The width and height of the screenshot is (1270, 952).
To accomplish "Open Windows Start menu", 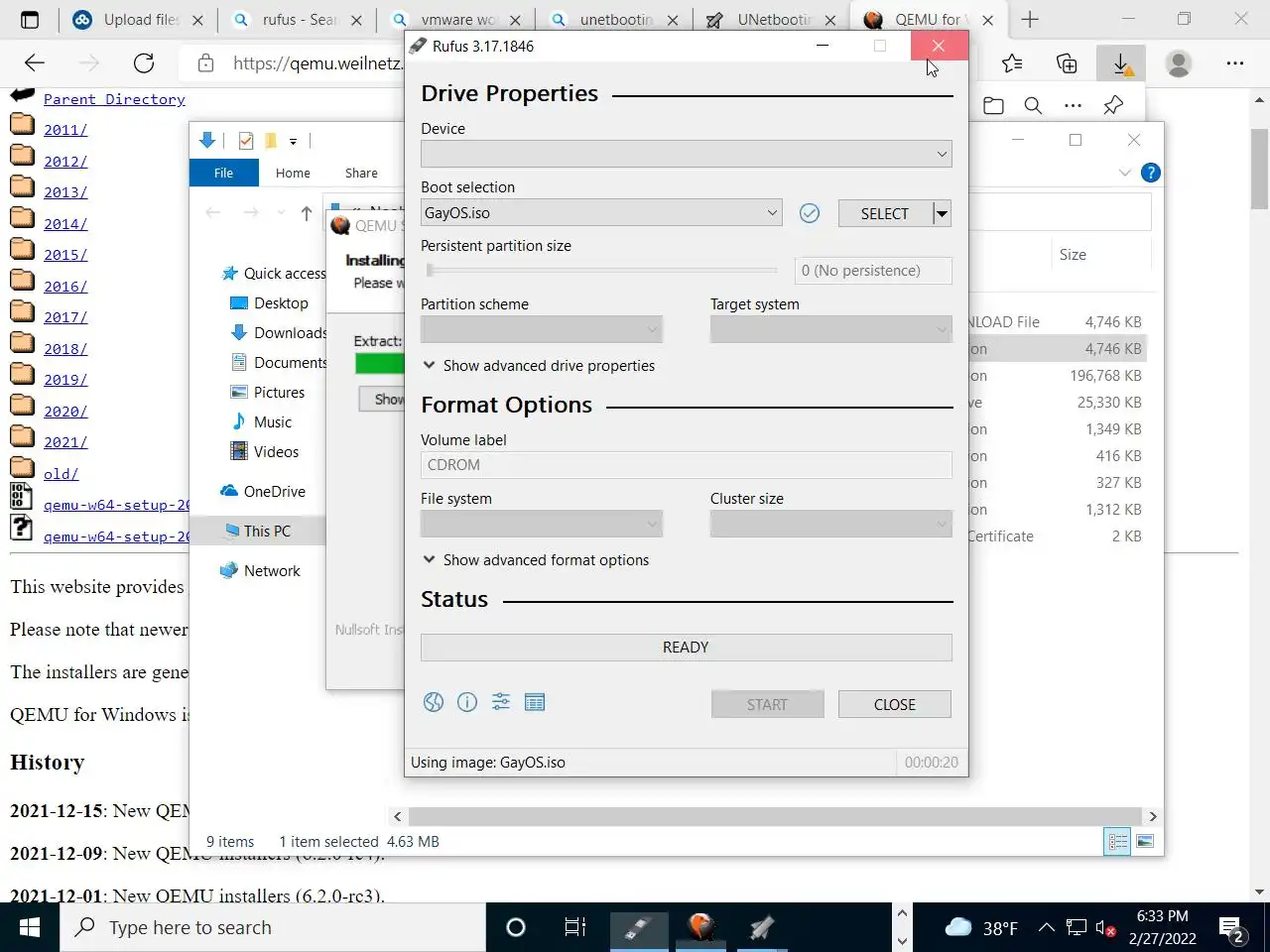I will 30,927.
